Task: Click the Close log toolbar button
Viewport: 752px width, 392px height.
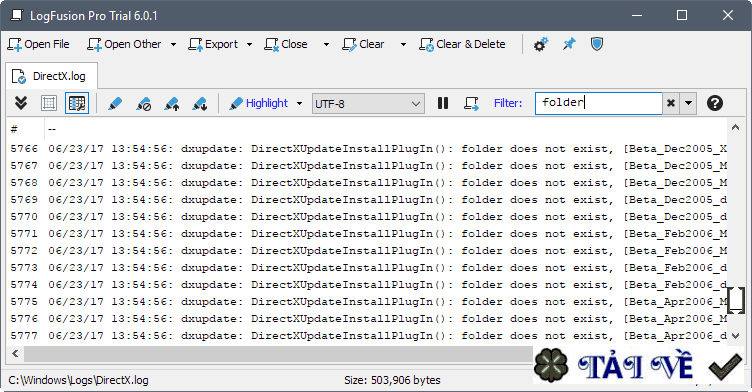Action: coord(286,44)
